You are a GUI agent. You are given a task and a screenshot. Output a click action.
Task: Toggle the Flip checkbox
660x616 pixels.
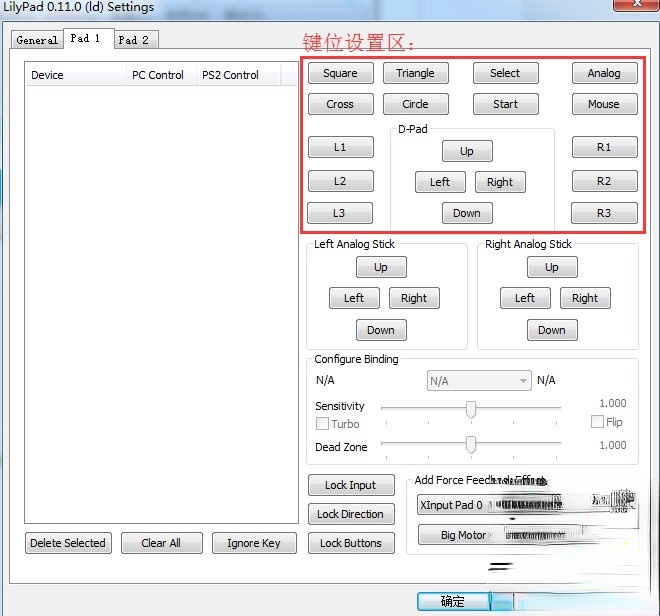pyautogui.click(x=597, y=421)
